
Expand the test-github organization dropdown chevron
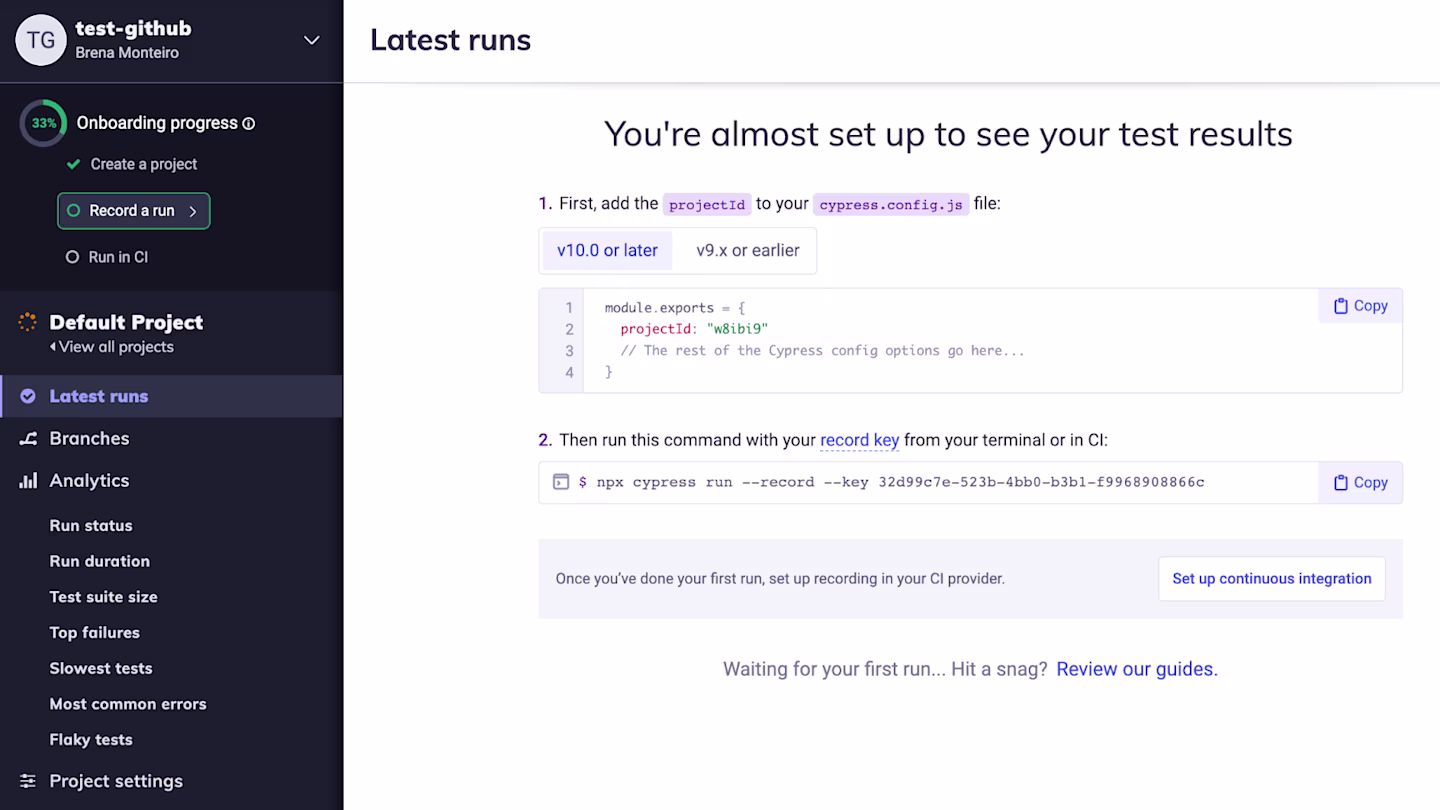click(312, 40)
